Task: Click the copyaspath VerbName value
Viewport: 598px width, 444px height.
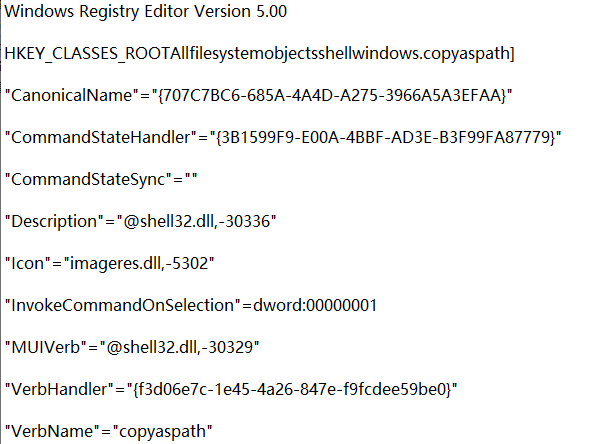Action: point(162,431)
